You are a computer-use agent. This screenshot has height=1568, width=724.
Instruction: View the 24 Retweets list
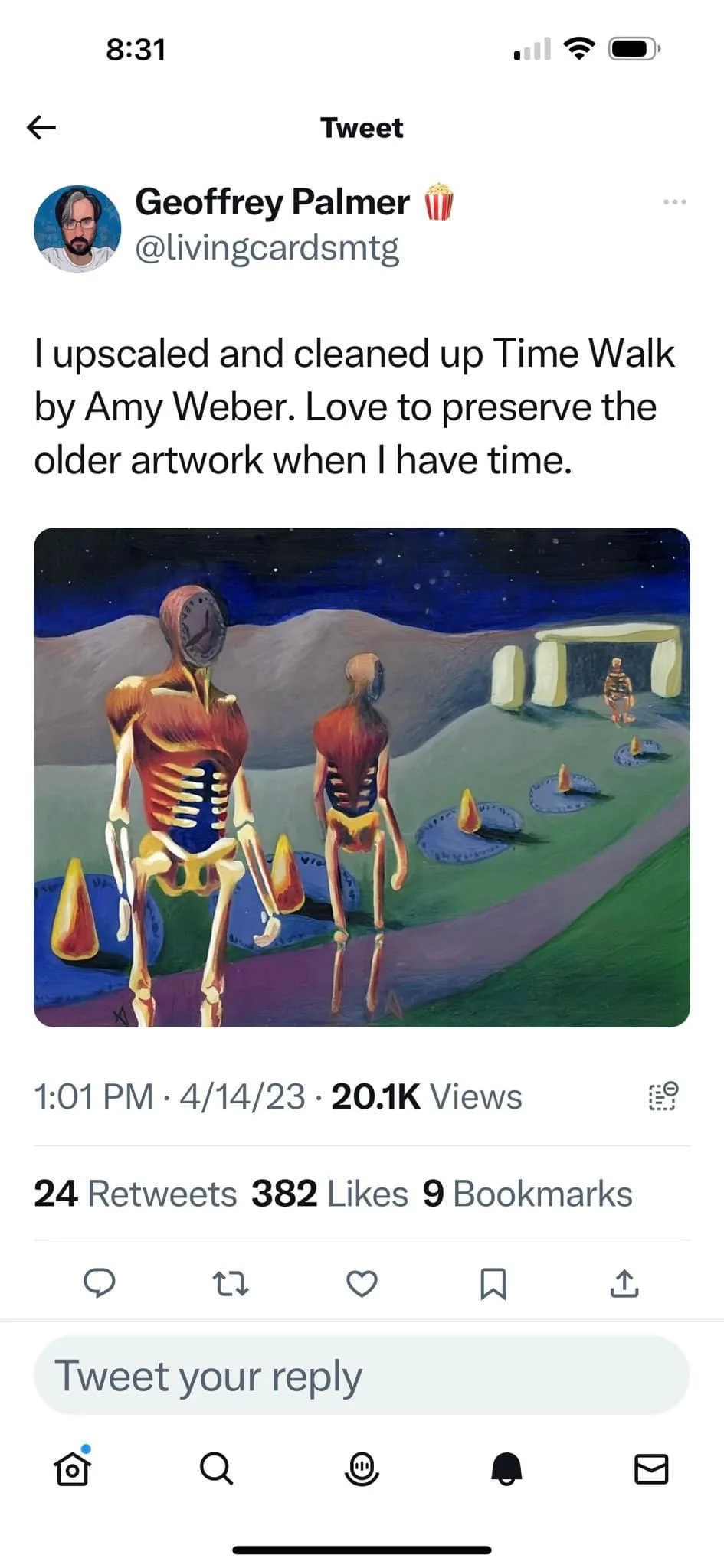(136, 1194)
